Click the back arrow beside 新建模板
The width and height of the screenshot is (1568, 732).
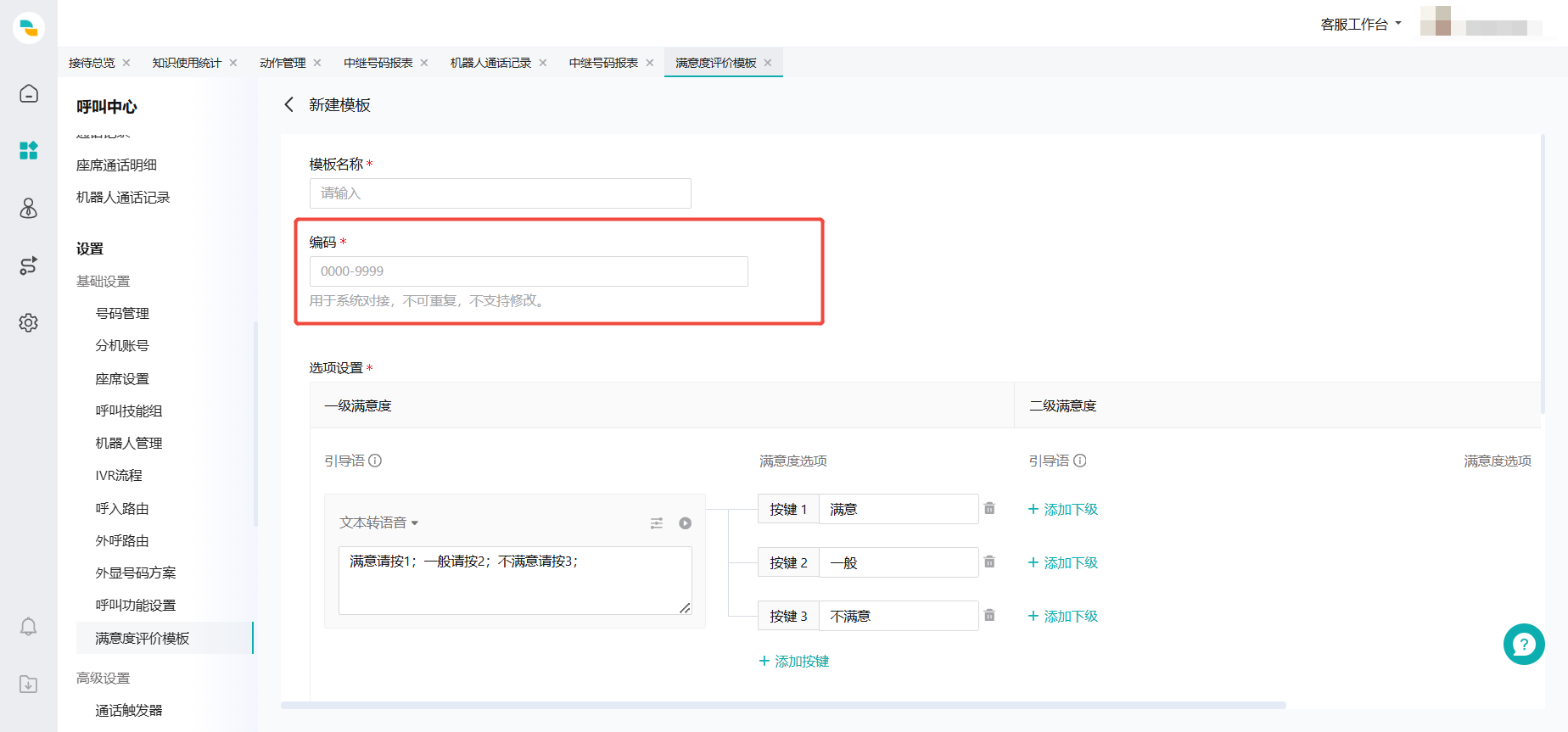[288, 104]
